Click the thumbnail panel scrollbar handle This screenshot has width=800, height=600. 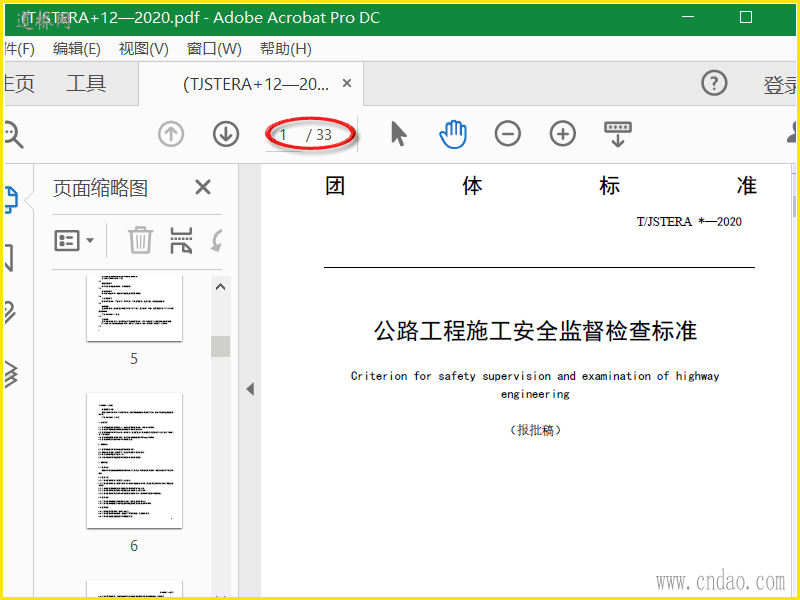click(x=220, y=346)
